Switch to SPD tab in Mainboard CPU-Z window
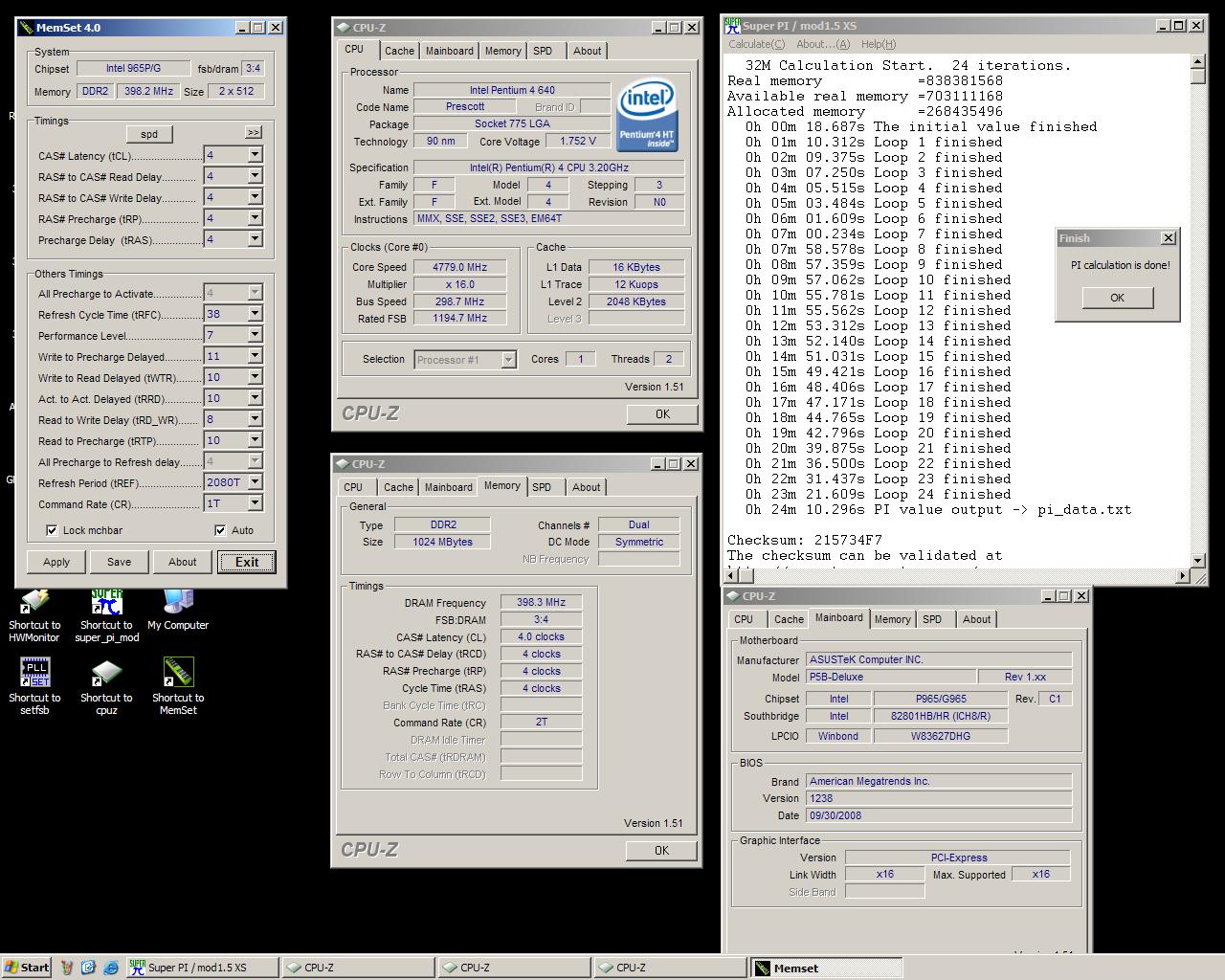The width and height of the screenshot is (1225, 980). point(932,619)
